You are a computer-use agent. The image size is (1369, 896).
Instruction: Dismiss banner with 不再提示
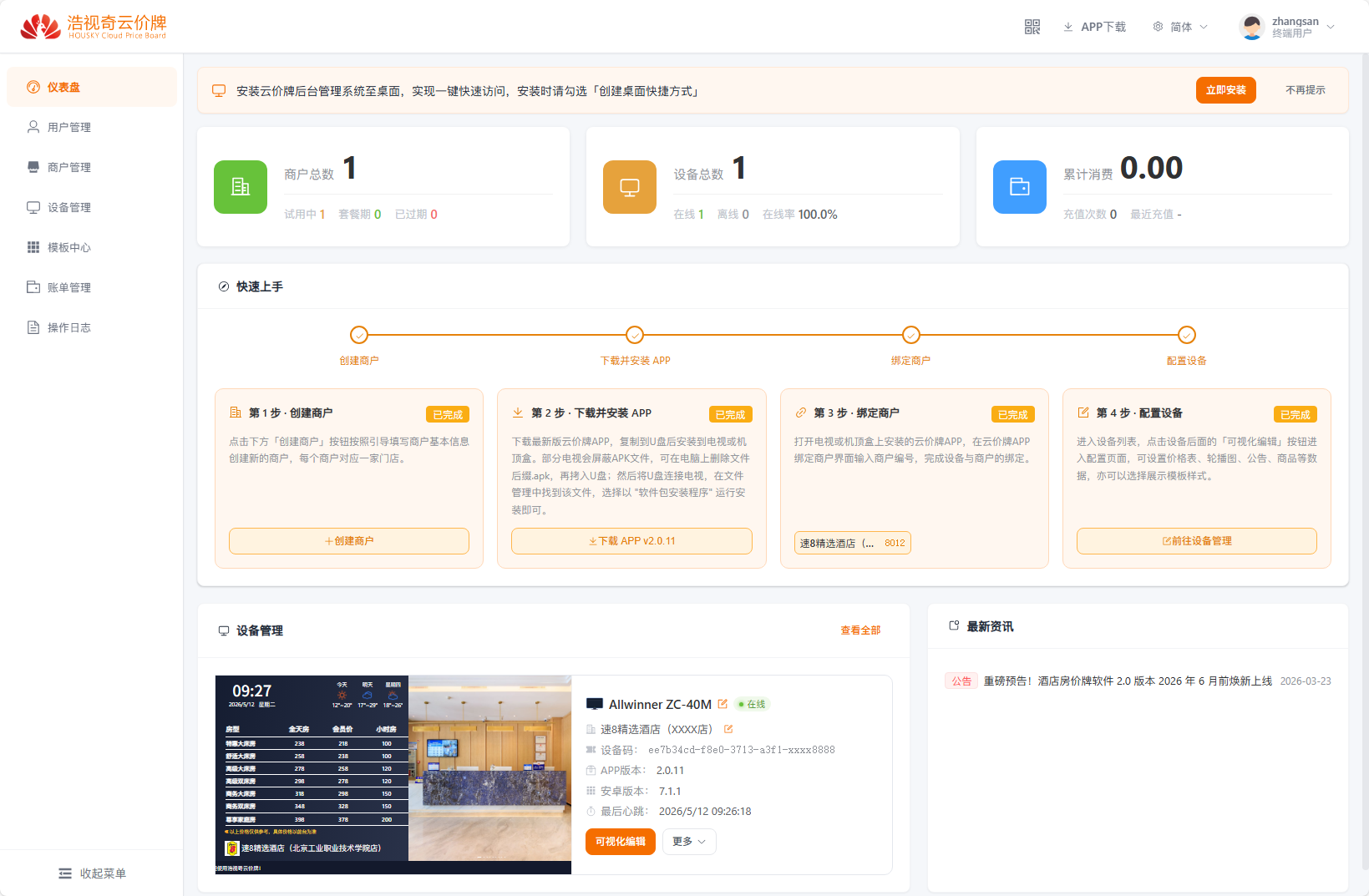point(1305,90)
